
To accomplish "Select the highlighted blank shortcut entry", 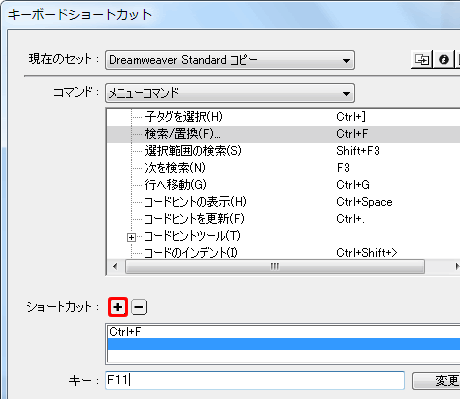I will (283, 344).
